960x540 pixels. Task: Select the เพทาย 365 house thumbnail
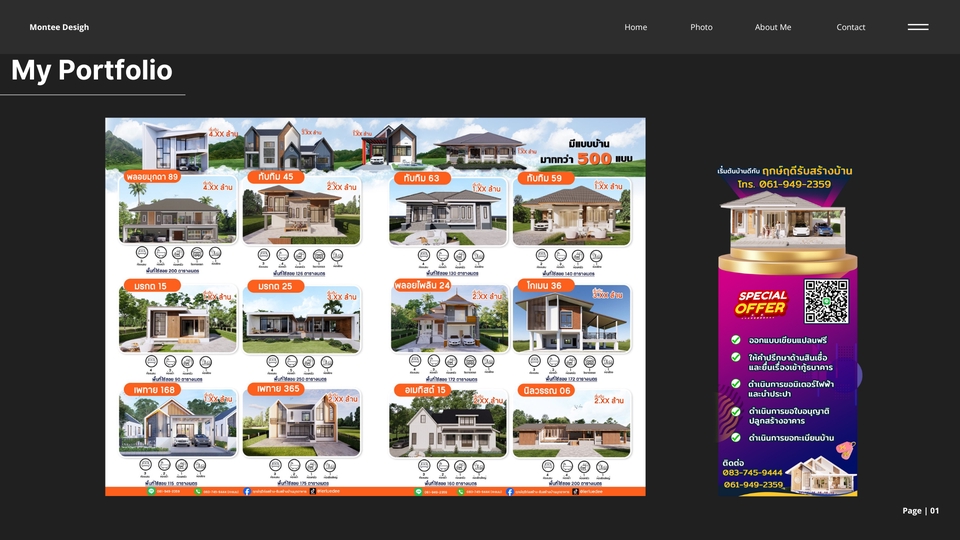(301, 425)
